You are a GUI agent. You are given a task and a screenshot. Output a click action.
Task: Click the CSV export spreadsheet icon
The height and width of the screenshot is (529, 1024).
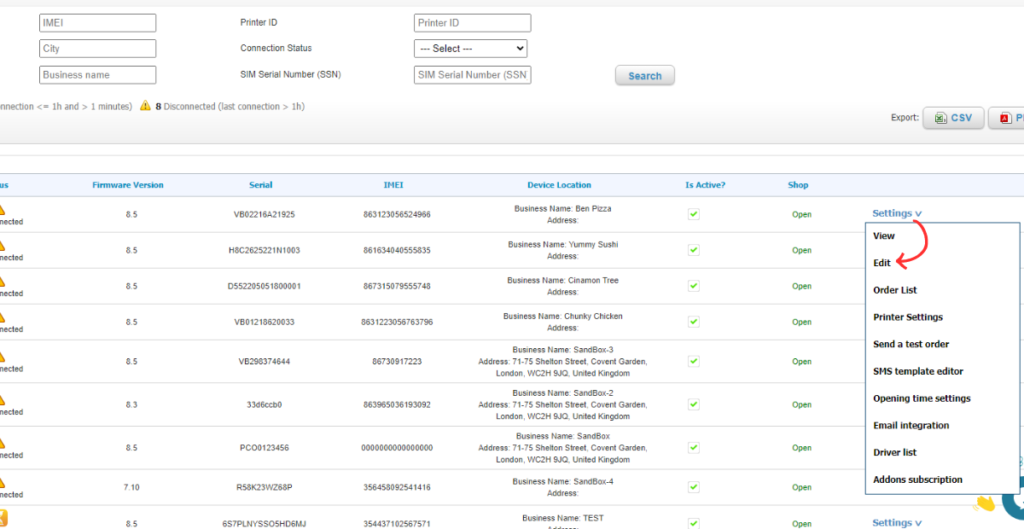[941, 118]
